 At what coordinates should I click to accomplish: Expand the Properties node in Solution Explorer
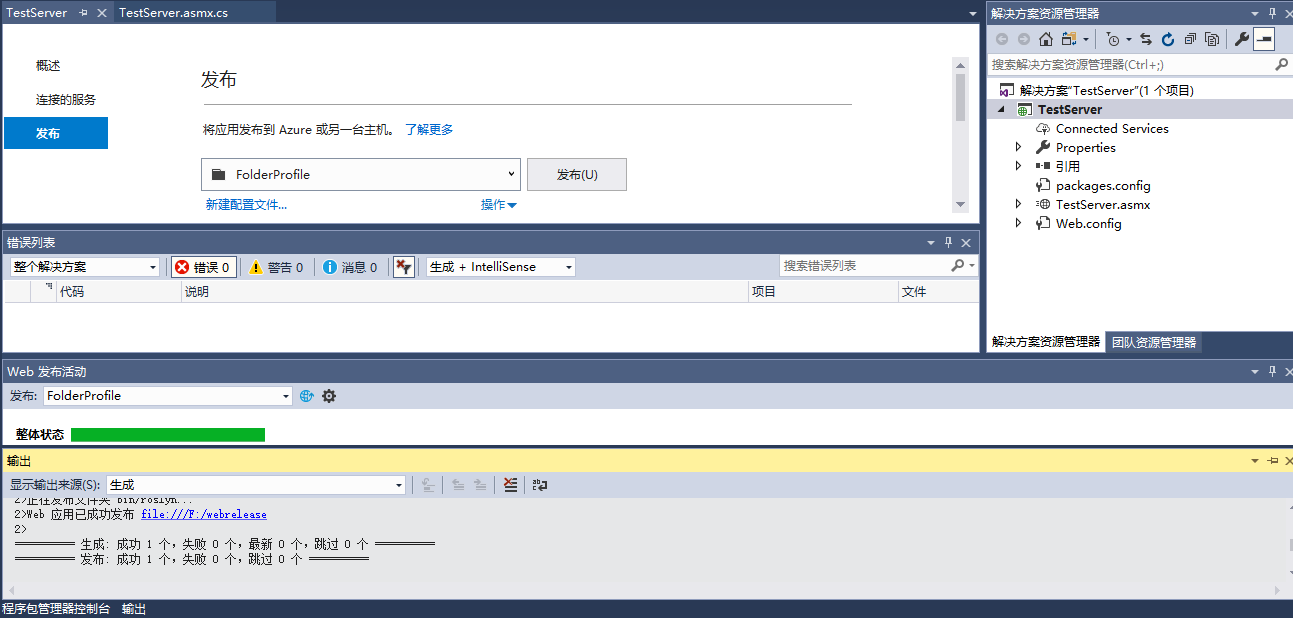(1018, 147)
